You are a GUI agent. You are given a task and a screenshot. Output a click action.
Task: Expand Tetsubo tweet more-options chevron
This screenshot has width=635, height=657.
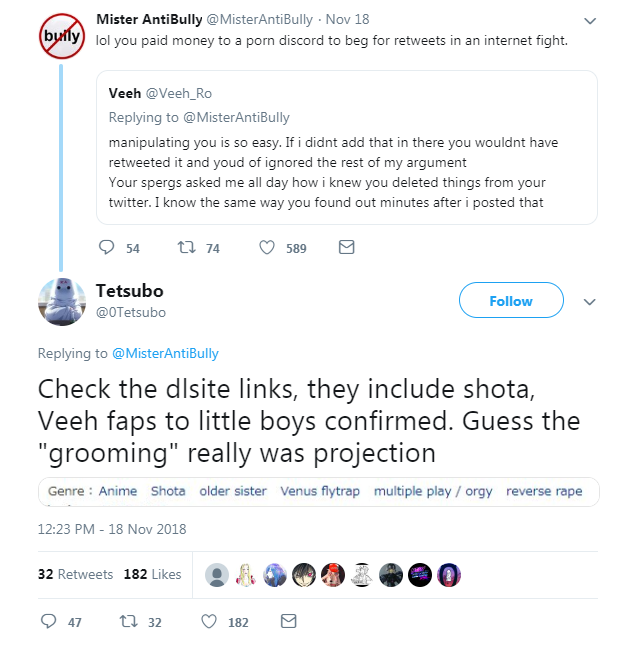coord(589,301)
